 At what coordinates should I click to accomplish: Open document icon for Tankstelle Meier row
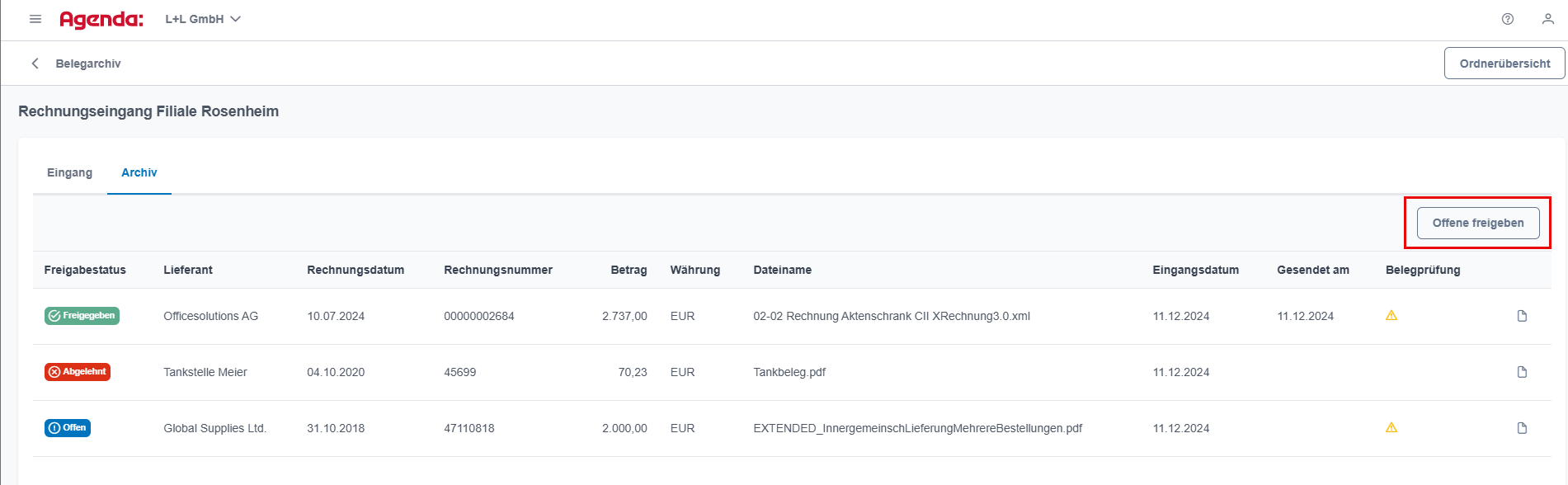(x=1523, y=372)
